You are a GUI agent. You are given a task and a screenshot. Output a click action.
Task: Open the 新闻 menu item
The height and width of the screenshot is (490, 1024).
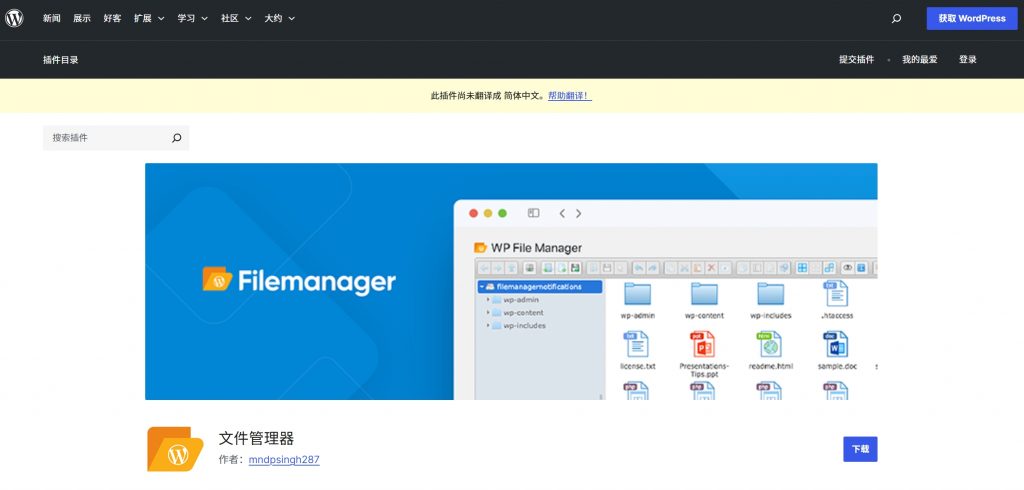tap(52, 18)
